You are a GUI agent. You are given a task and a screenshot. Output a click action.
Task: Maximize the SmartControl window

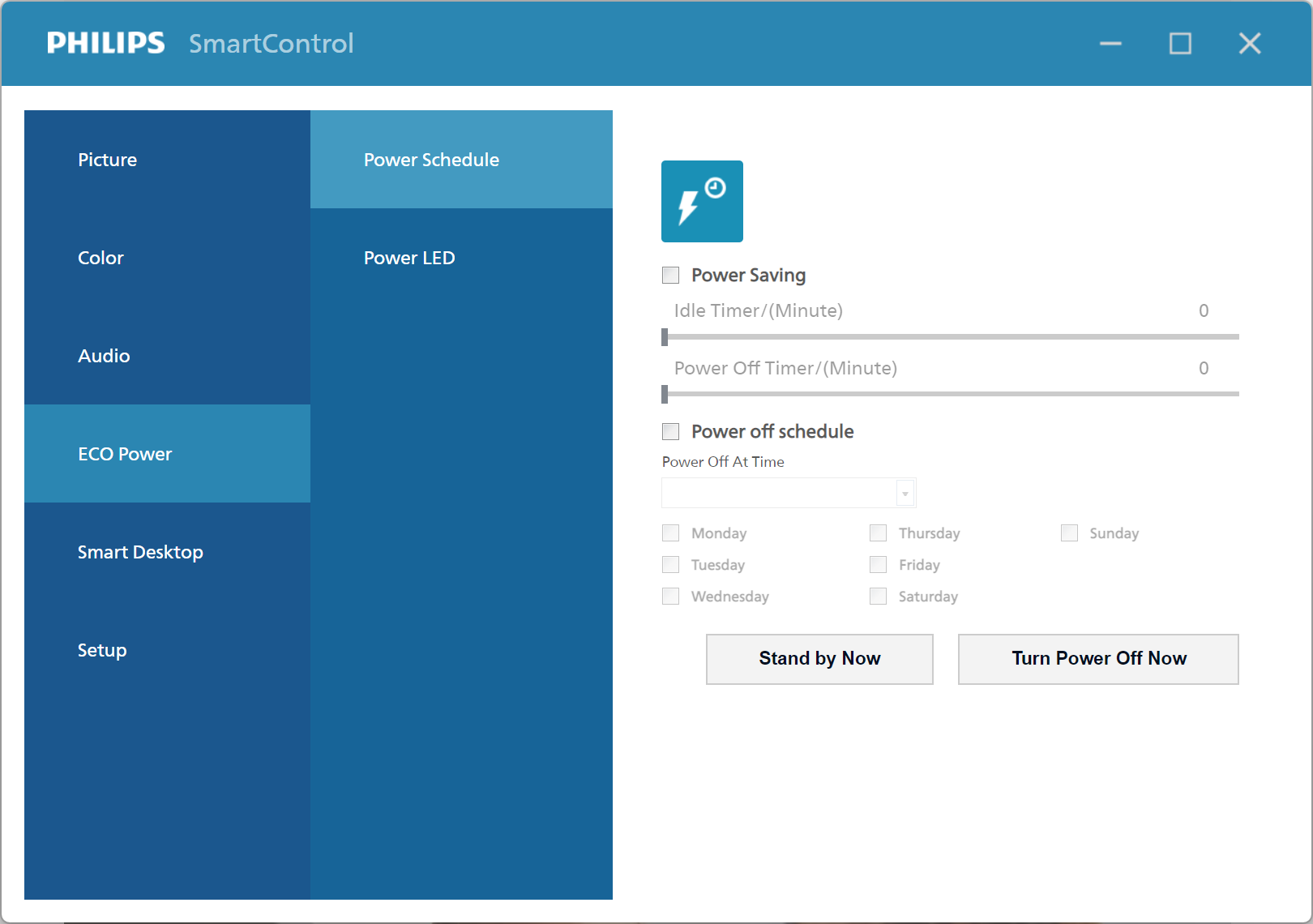1180,43
